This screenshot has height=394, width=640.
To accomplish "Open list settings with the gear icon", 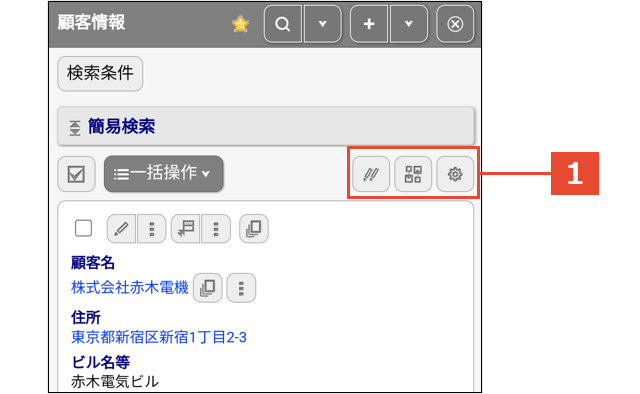I will click(455, 174).
